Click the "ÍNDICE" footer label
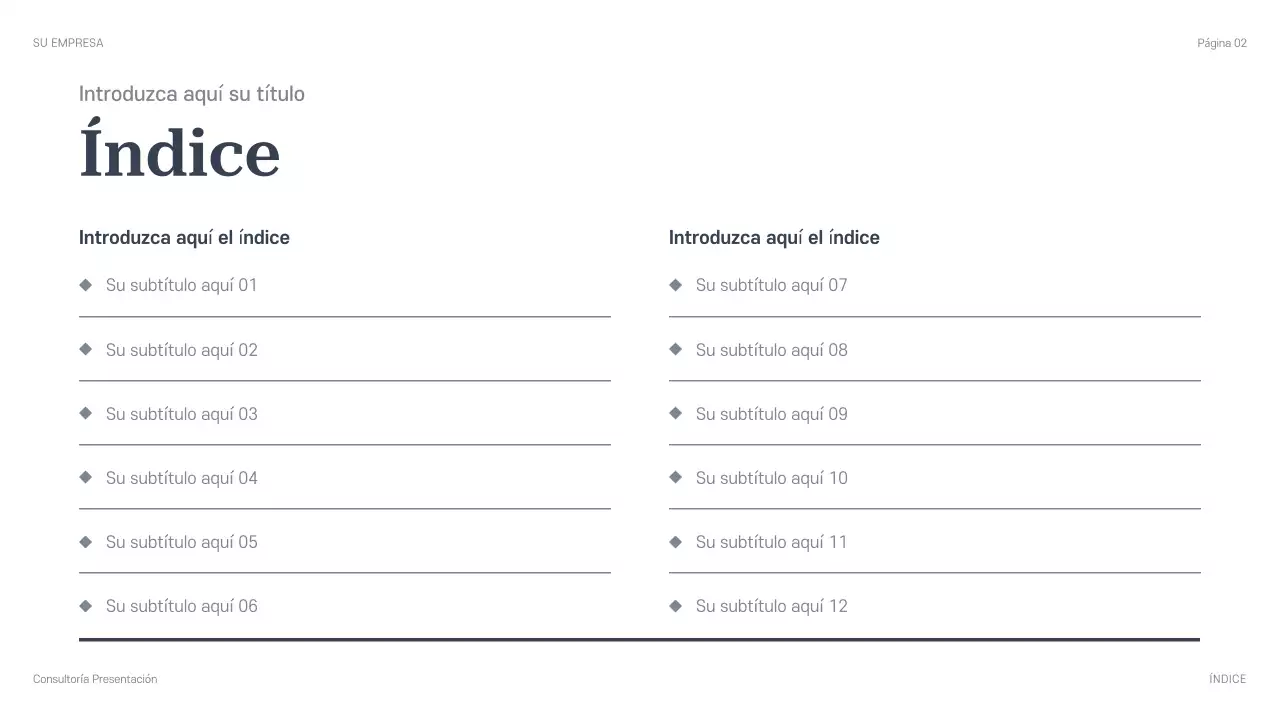The image size is (1280, 720). [x=1227, y=679]
